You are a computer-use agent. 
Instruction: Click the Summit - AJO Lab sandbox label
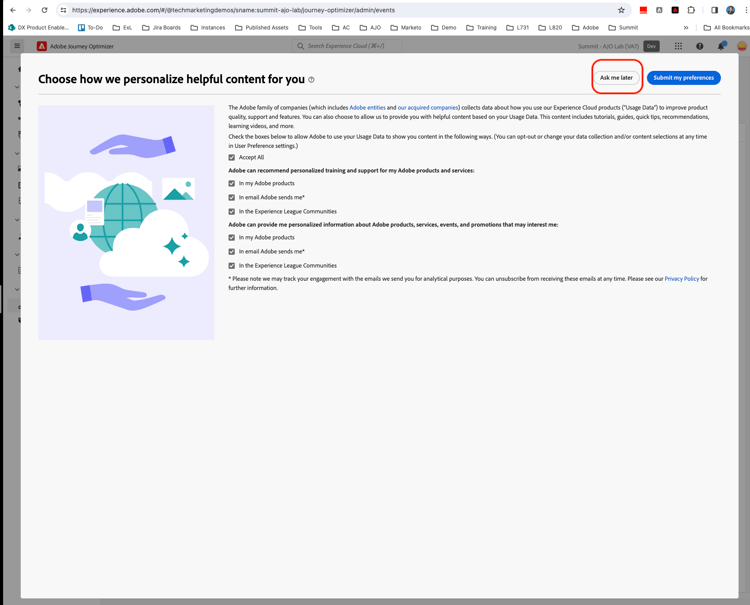[608, 46]
